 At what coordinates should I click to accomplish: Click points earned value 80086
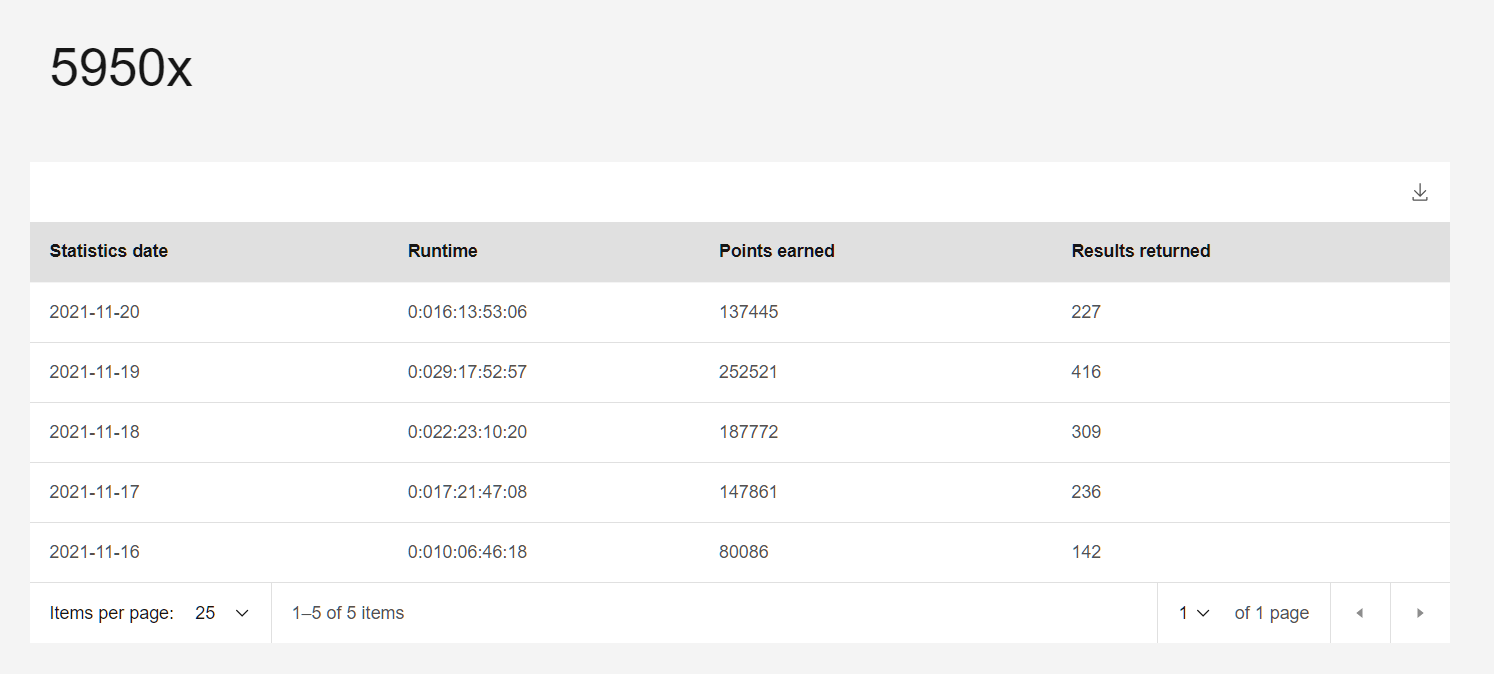[743, 552]
